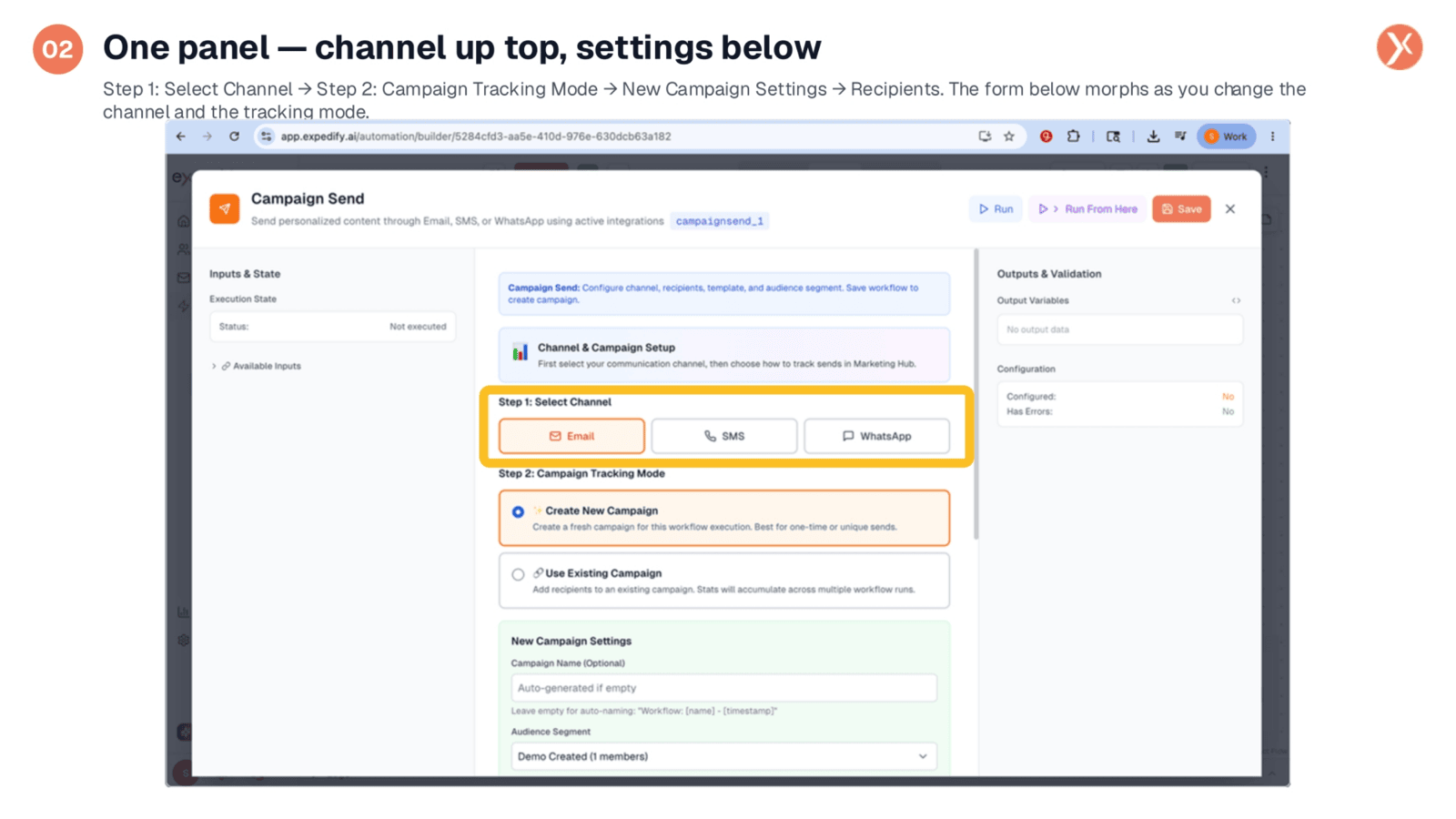Expand Available Inputs section
The height and width of the screenshot is (819, 1456).
(257, 366)
